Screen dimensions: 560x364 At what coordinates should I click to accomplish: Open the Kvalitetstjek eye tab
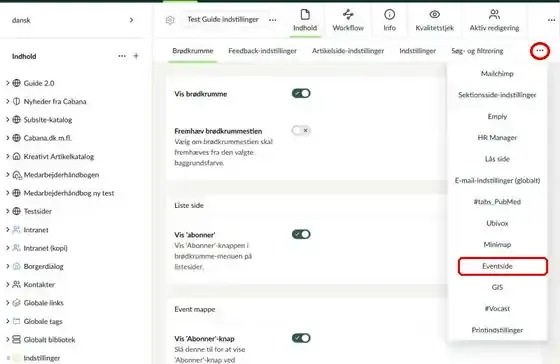(434, 20)
